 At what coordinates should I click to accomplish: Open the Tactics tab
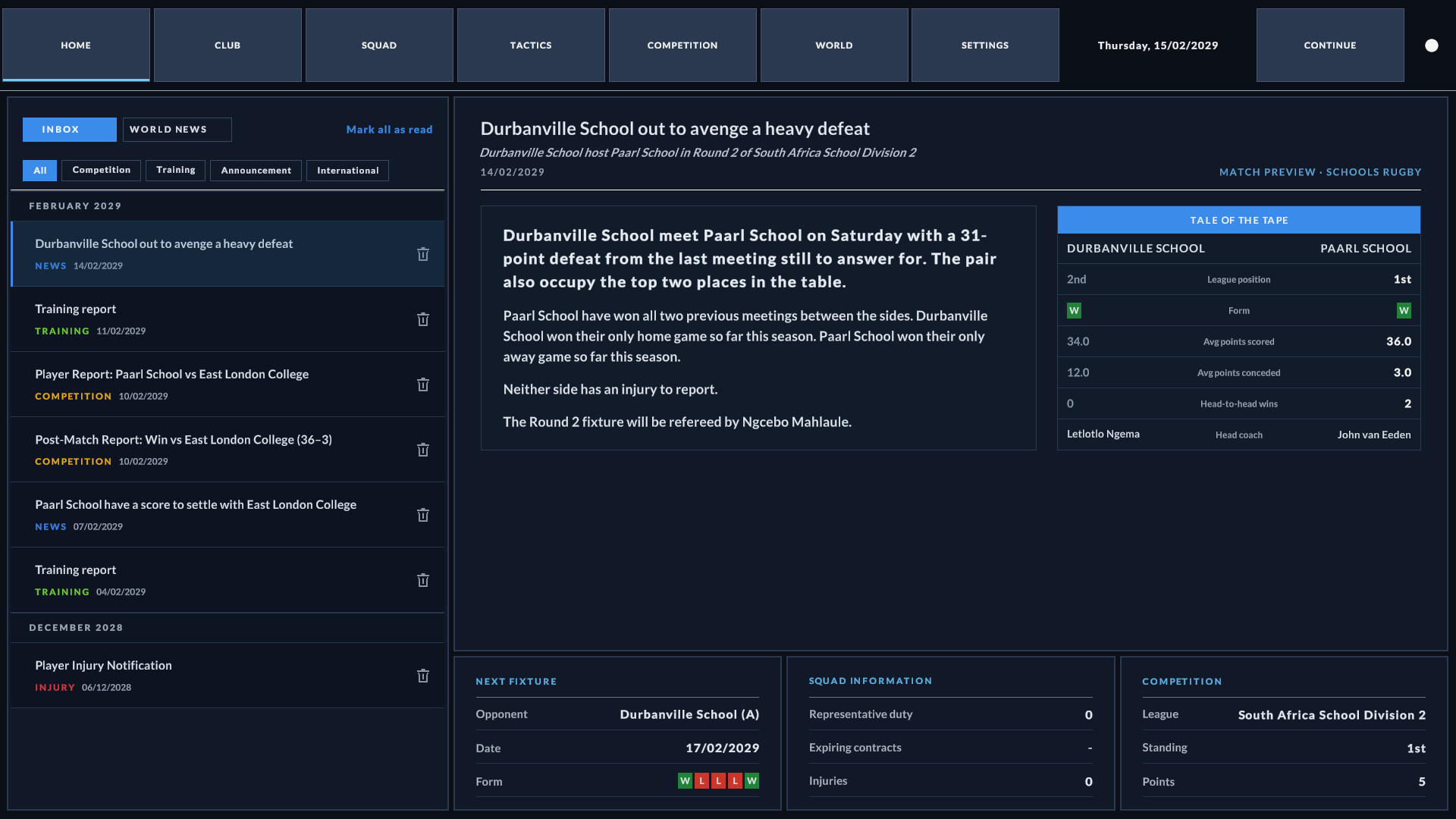tap(531, 45)
